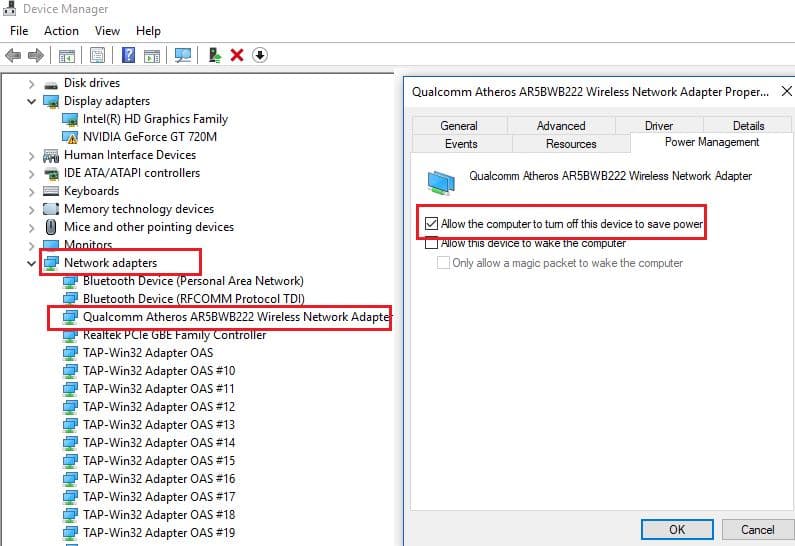Expand the Disk drives node
The image size is (795, 546).
(x=31, y=84)
